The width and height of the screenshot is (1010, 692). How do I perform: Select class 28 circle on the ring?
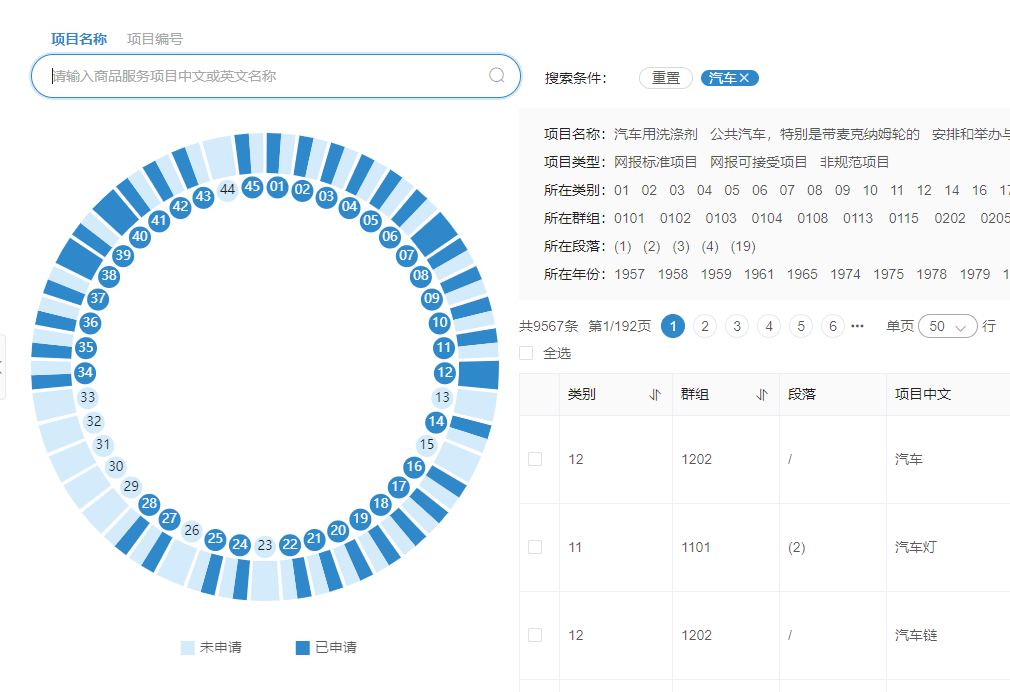point(149,503)
